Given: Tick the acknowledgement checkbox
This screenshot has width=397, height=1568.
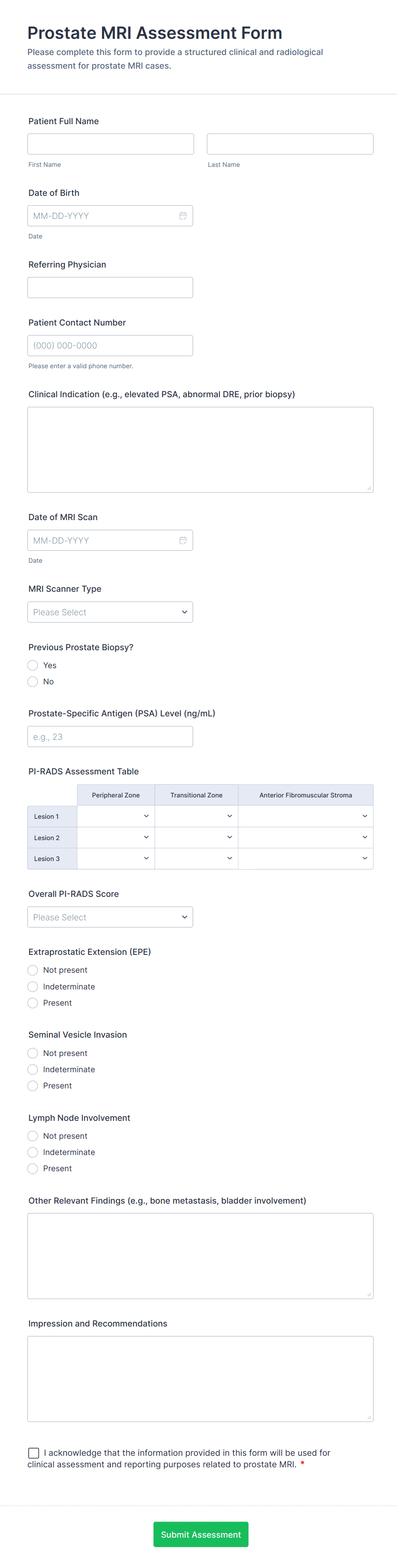Looking at the screenshot, I should click(x=34, y=1453).
